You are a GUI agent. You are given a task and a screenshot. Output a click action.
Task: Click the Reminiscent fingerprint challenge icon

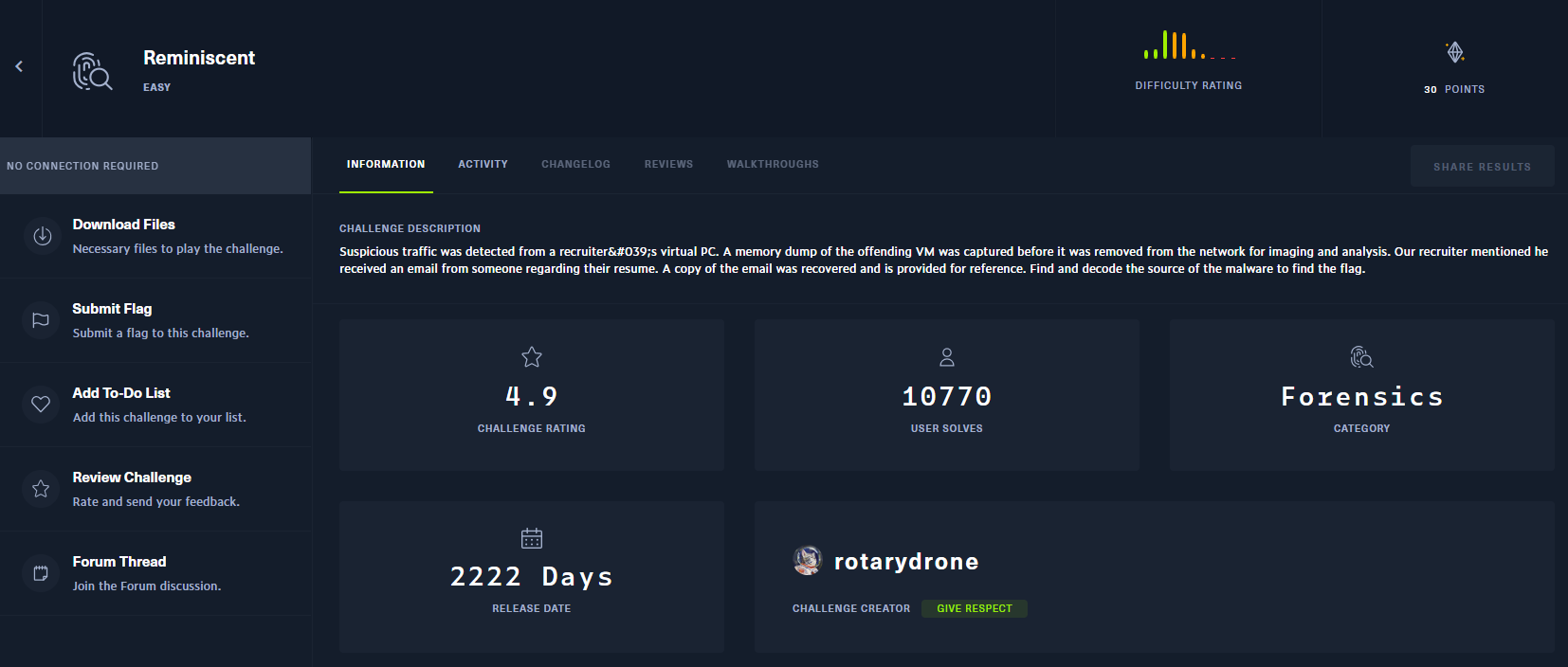coord(92,71)
